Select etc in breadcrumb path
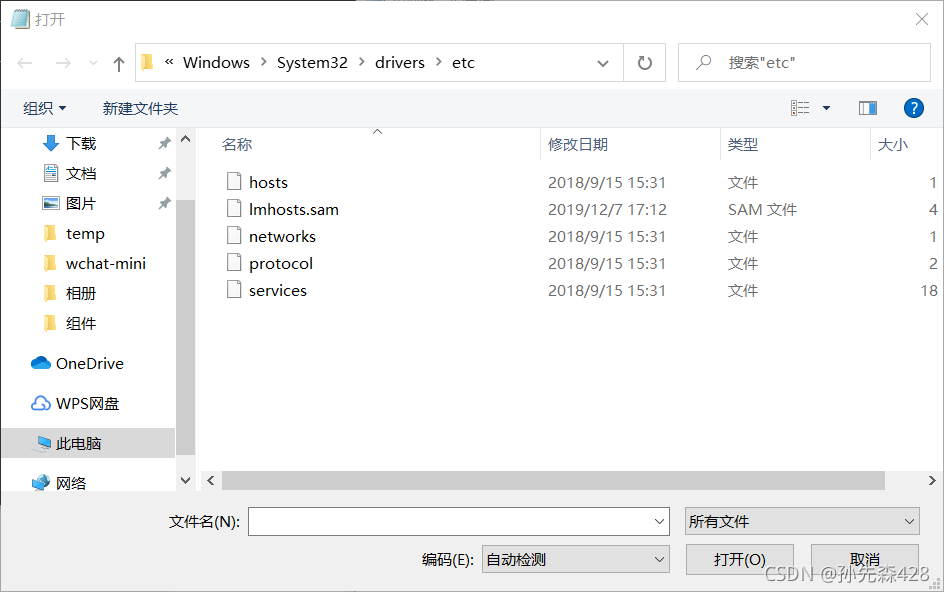 [x=464, y=63]
